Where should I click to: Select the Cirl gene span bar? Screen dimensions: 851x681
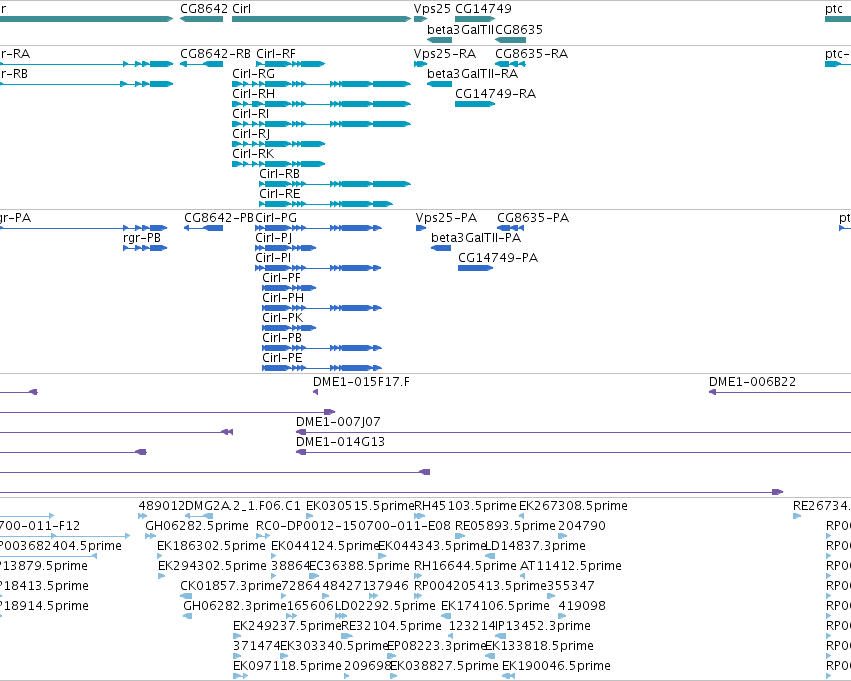(x=321, y=19)
